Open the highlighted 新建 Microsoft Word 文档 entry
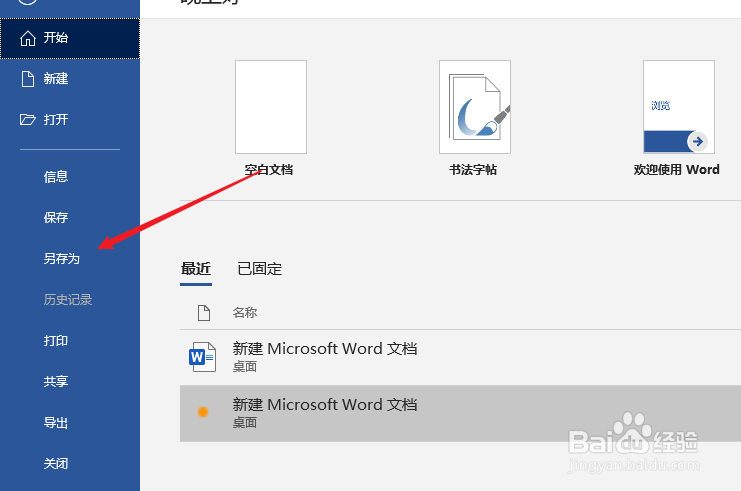Image resolution: width=741 pixels, height=491 pixels. click(x=460, y=413)
